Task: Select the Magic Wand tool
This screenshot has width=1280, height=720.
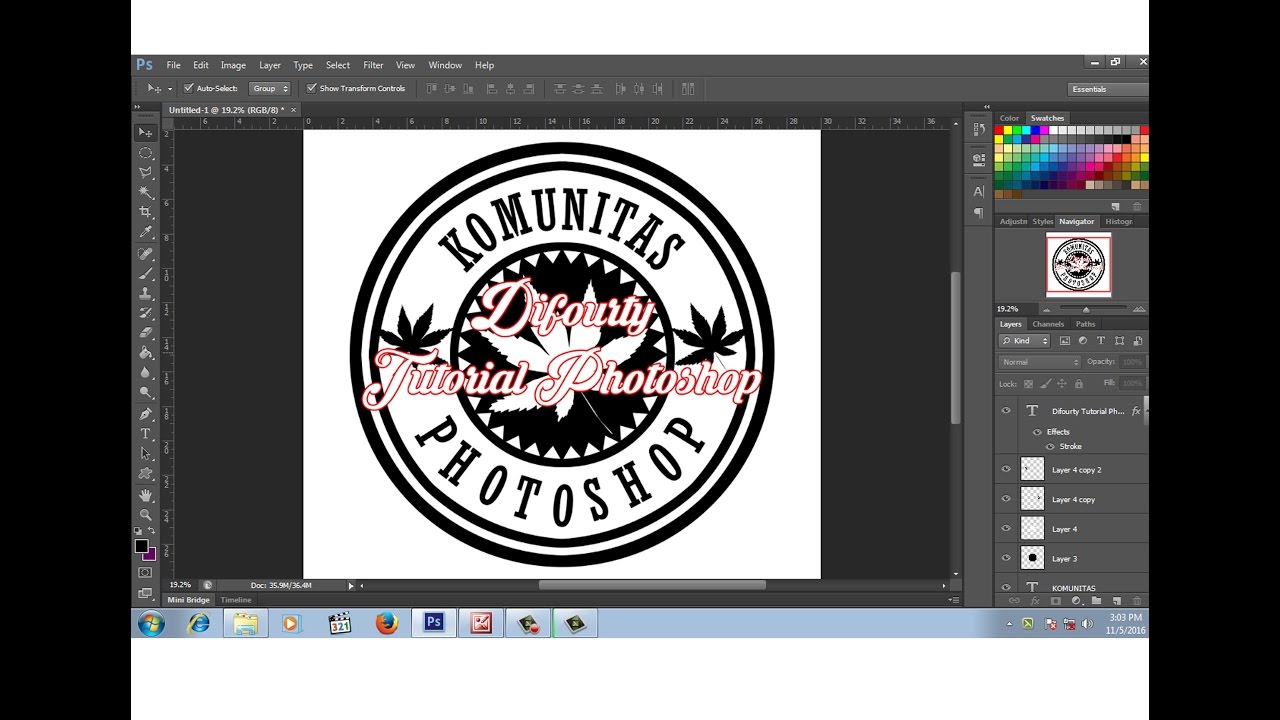Action: point(146,192)
